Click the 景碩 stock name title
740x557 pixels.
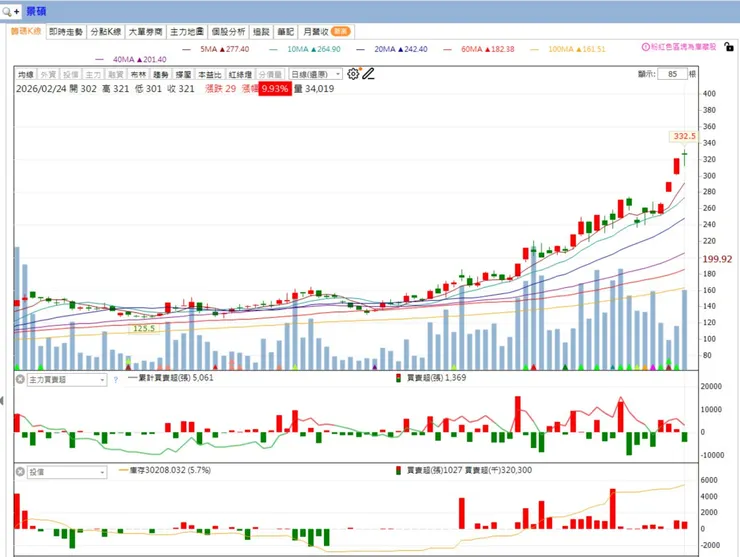click(x=36, y=11)
